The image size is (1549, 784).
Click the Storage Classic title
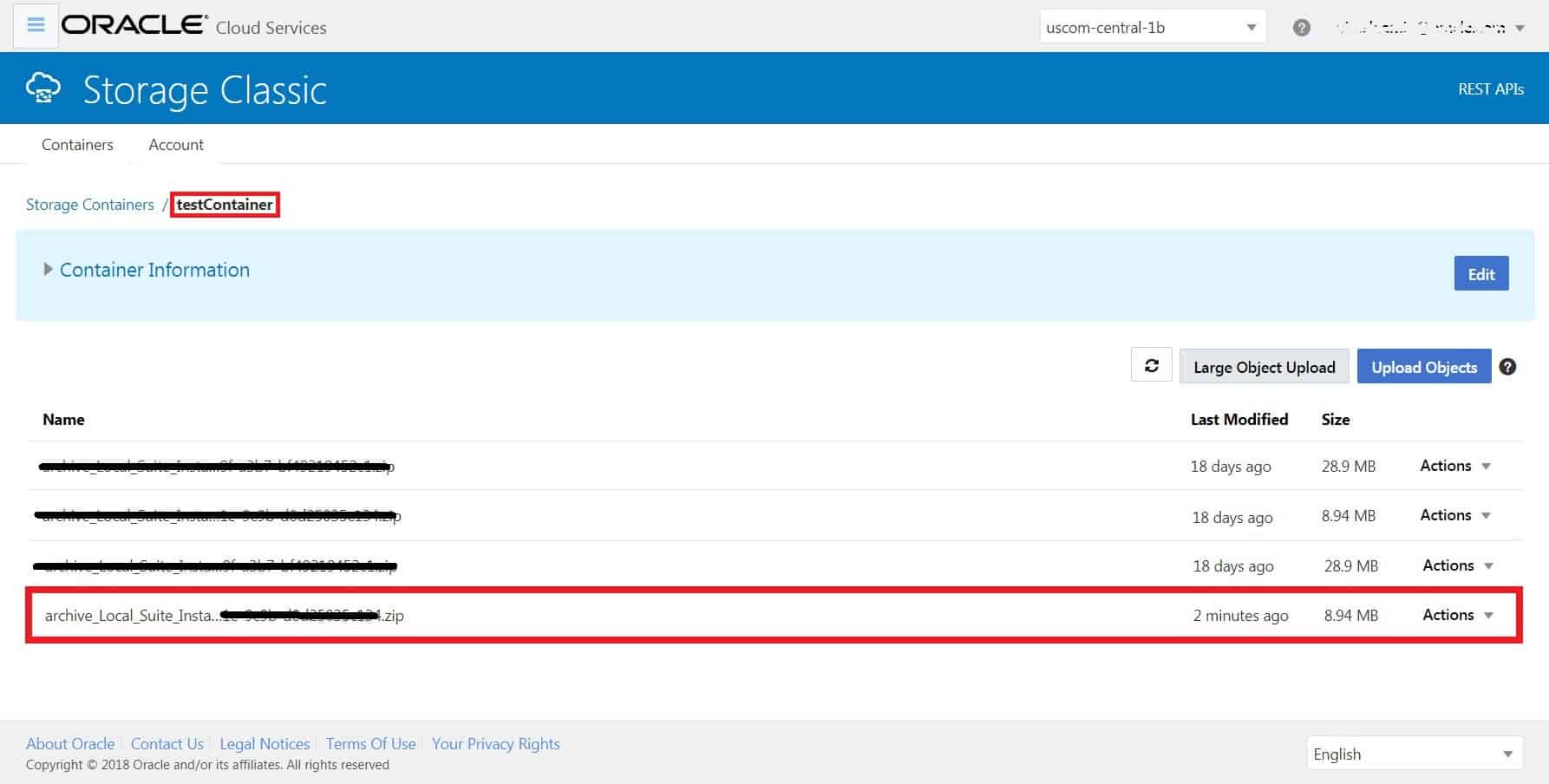pyautogui.click(x=205, y=90)
